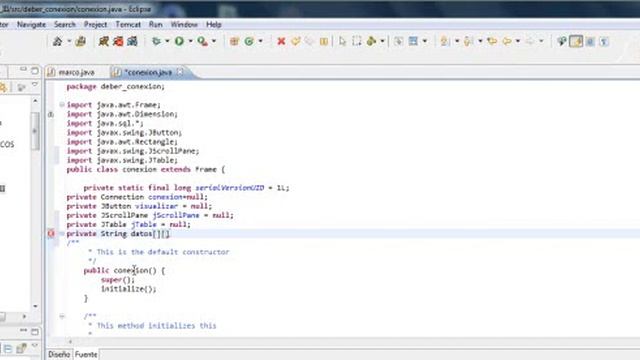Select the arrow pointer selection tool
This screenshot has width=640, height=360.
pos(342,41)
